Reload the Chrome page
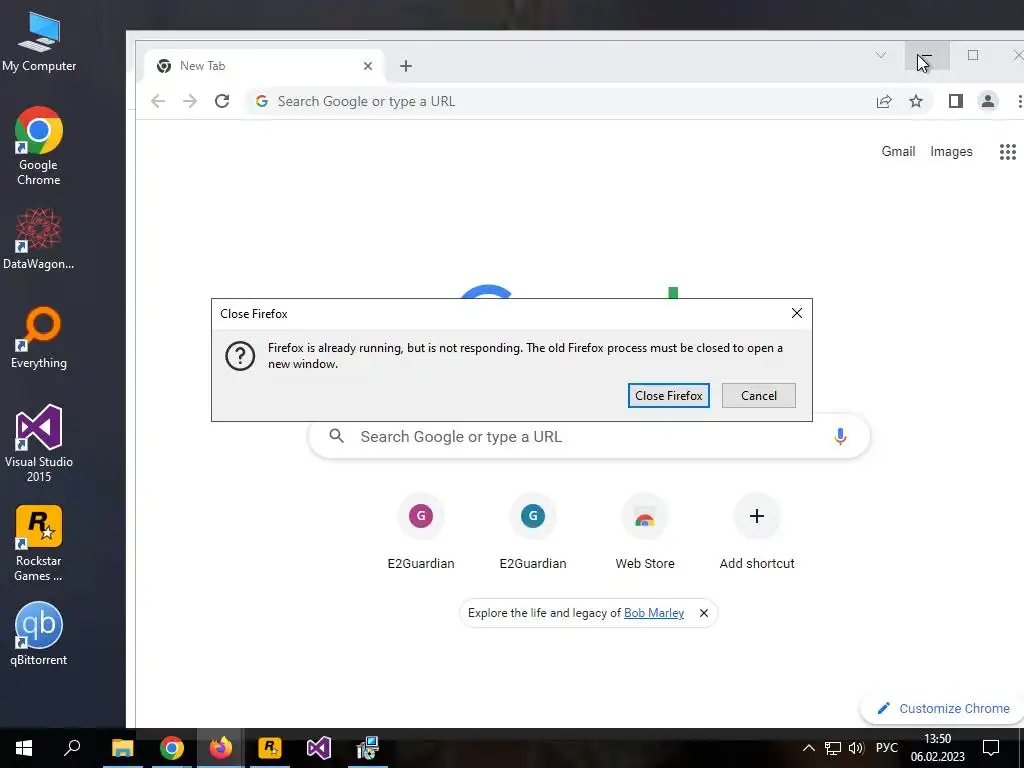Screen dimensions: 1024x768 tap(222, 101)
